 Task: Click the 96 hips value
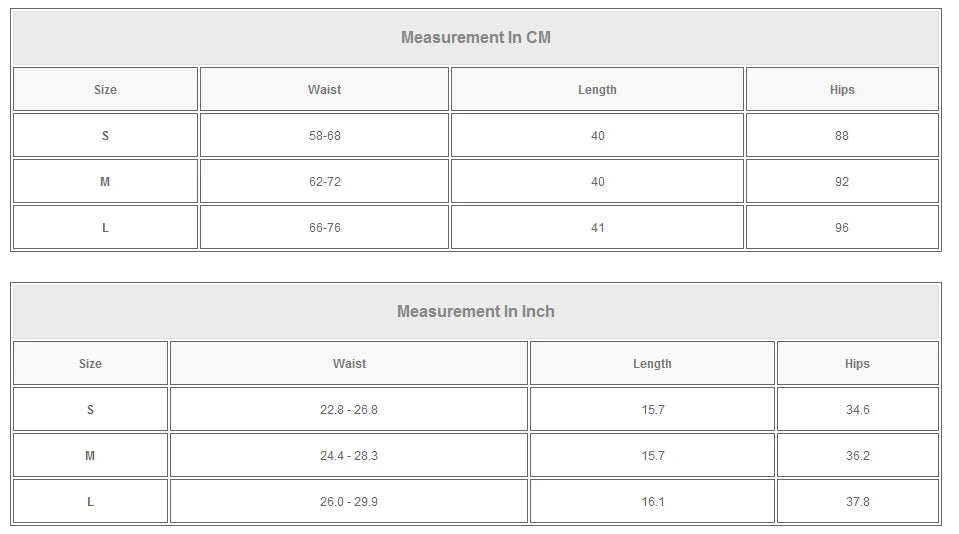click(842, 228)
